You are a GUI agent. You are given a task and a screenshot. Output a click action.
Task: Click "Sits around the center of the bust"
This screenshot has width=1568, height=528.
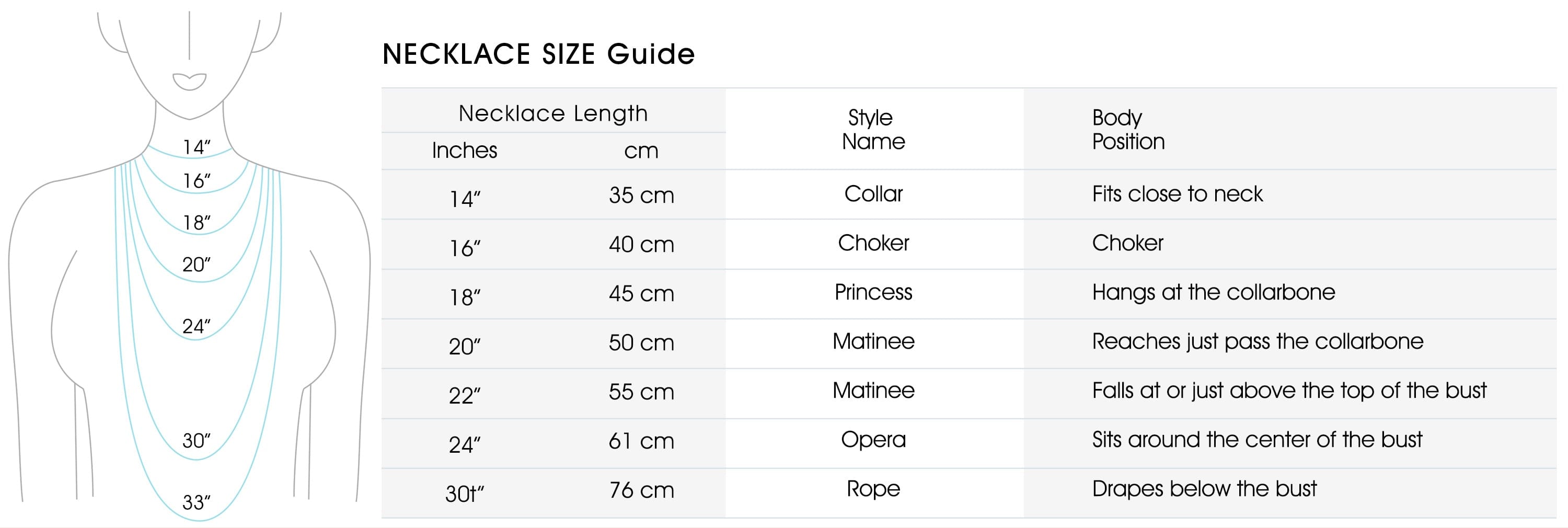pyautogui.click(x=1256, y=440)
